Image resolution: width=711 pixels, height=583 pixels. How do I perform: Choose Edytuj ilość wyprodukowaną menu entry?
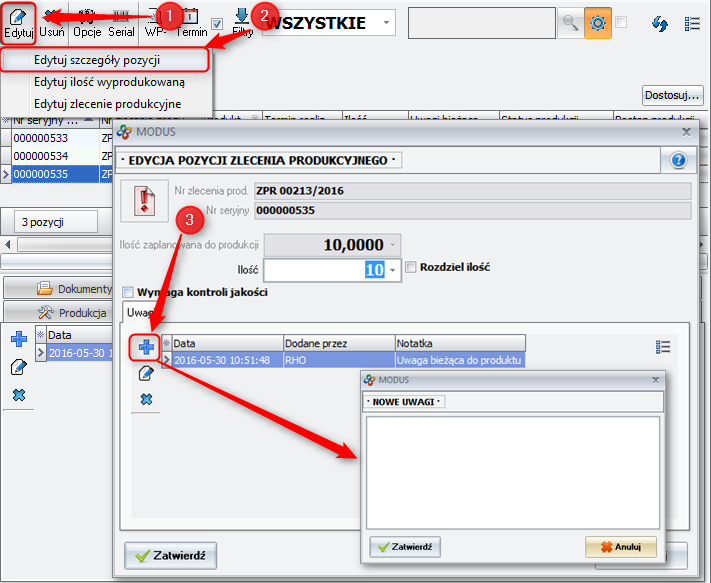(109, 82)
